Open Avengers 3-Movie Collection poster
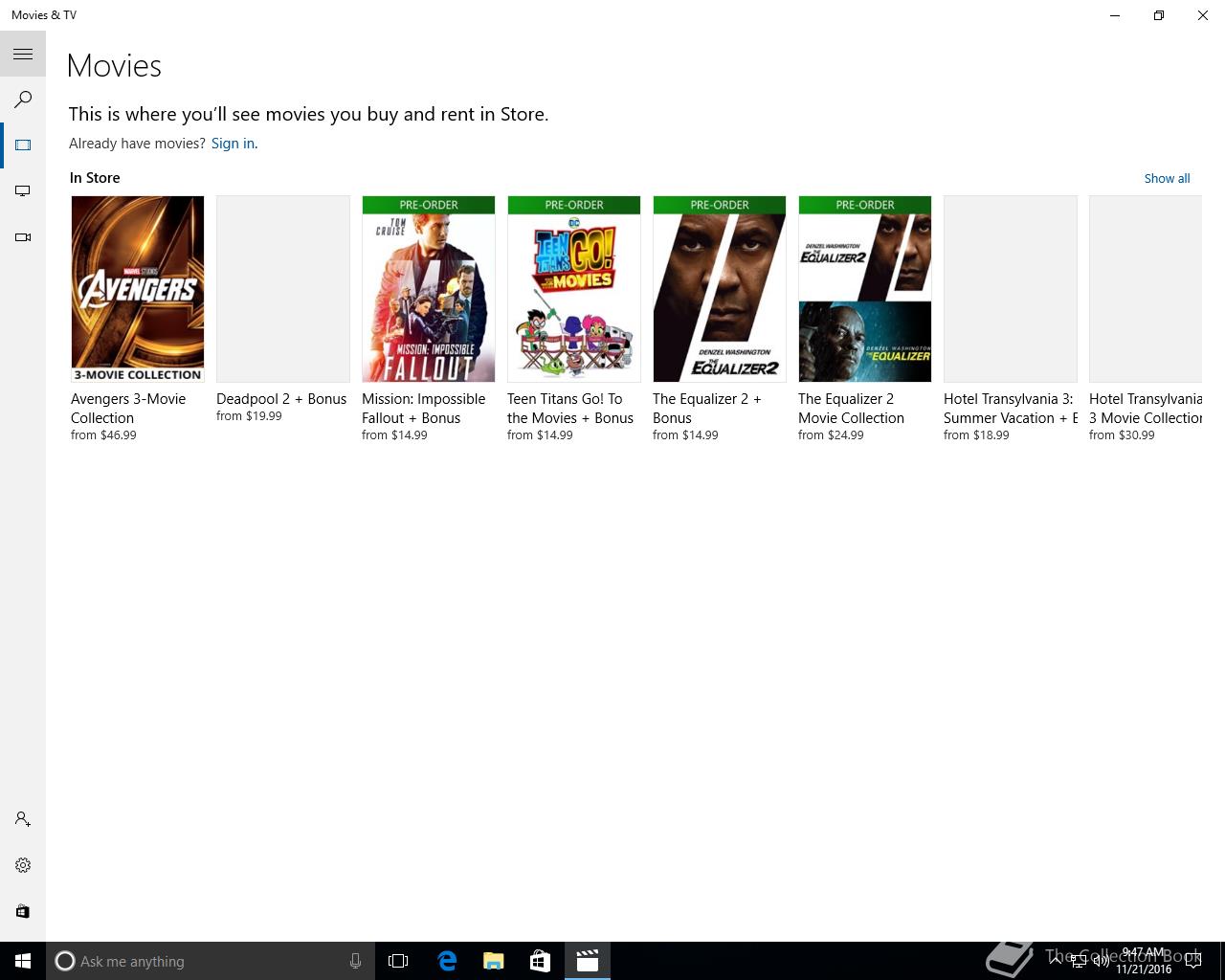Image resolution: width=1225 pixels, height=980 pixels. (138, 289)
